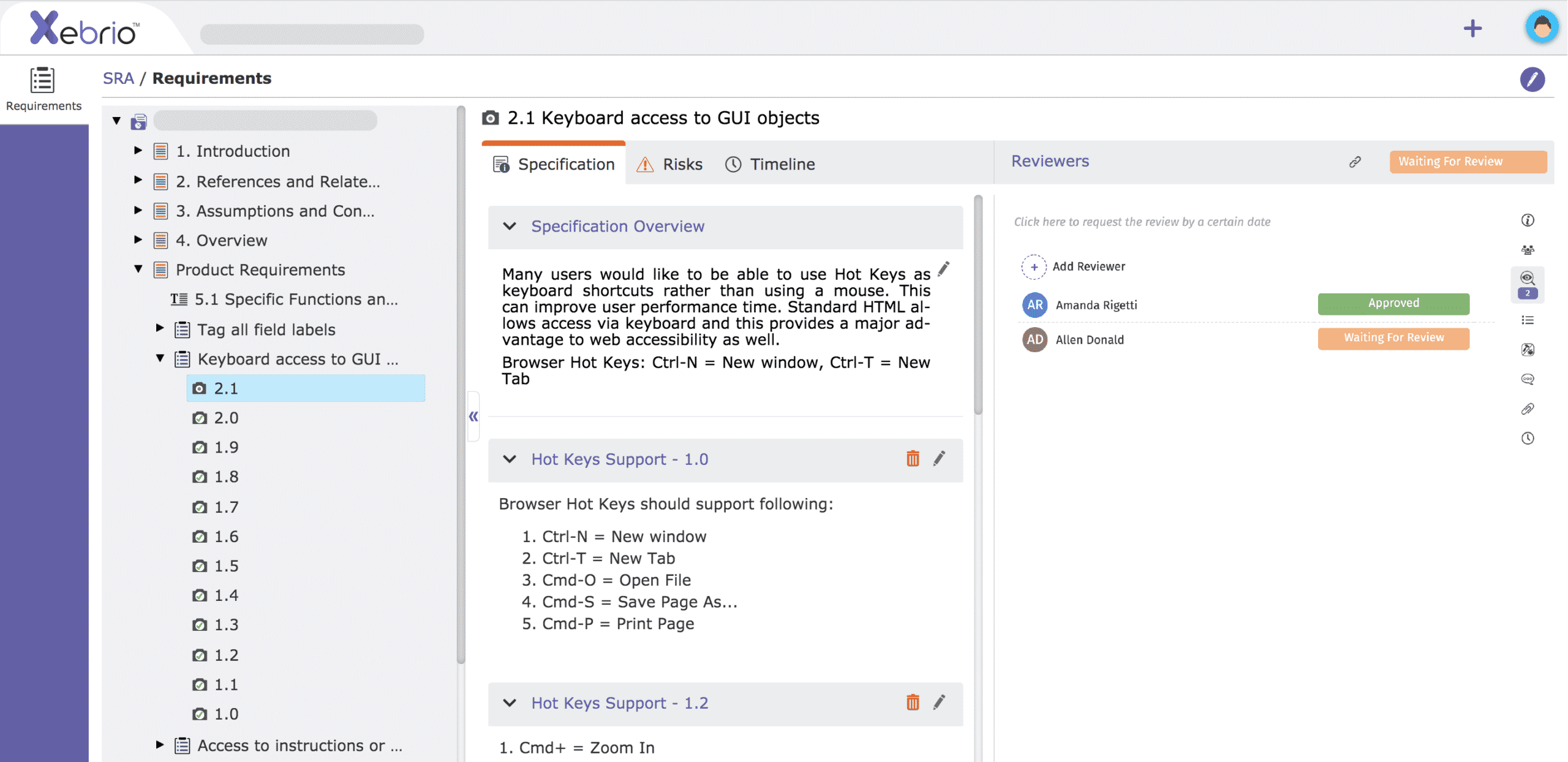Switch to the Timeline tab
Viewport: 1568px width, 762px height.
770,164
